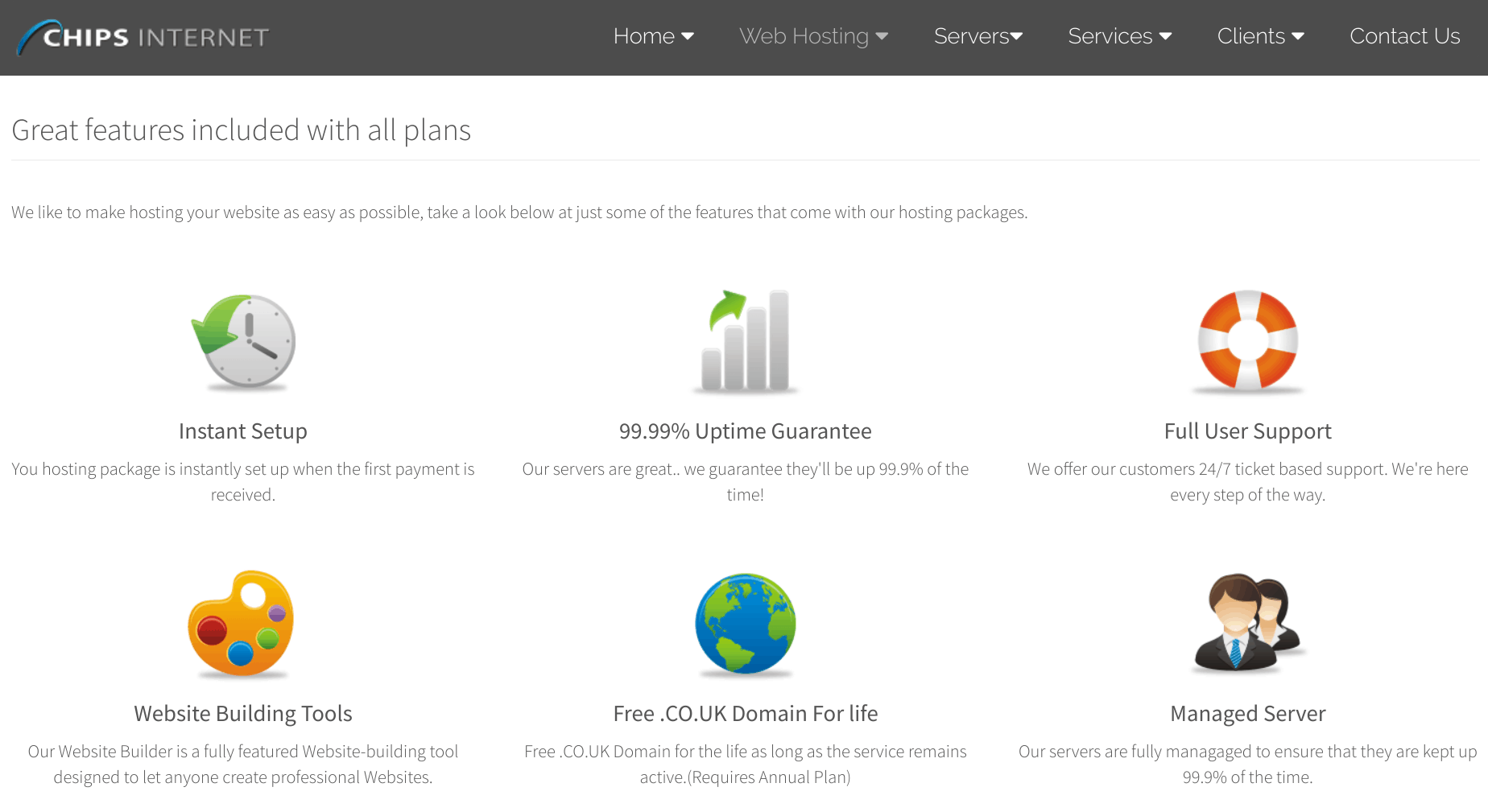This screenshot has width=1488, height=812.
Task: Click the 'Full User Support' heading
Action: point(1248,431)
